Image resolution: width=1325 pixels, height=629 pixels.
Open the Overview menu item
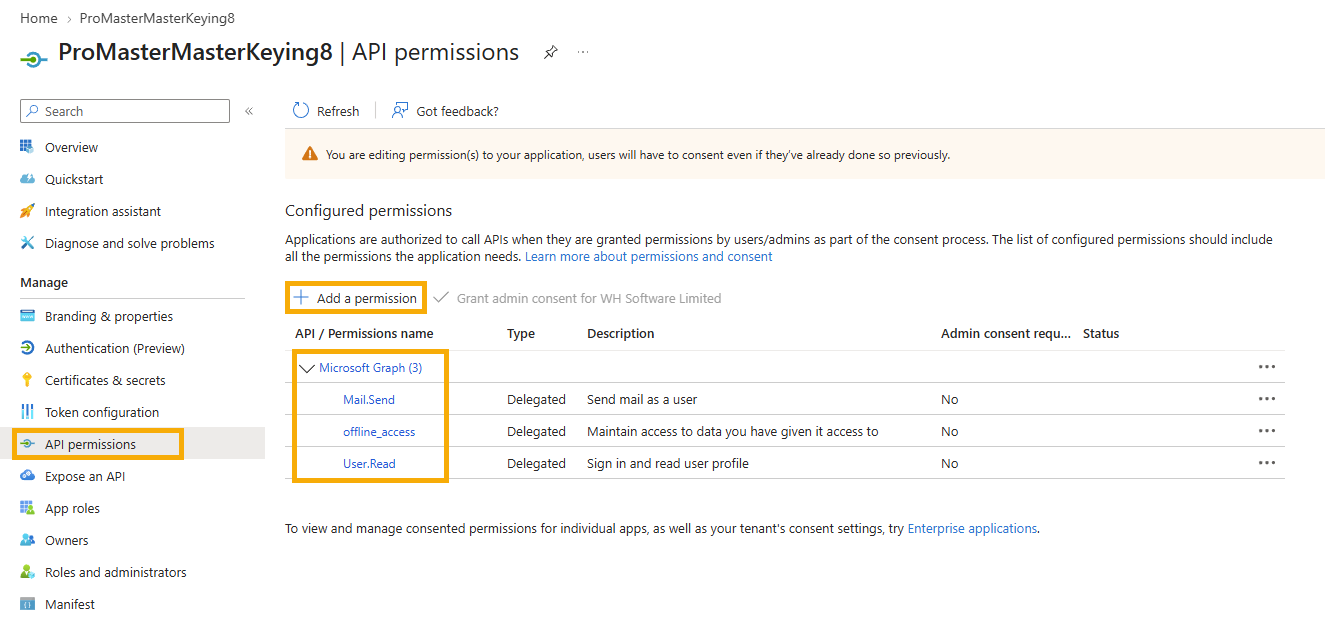click(x=71, y=147)
